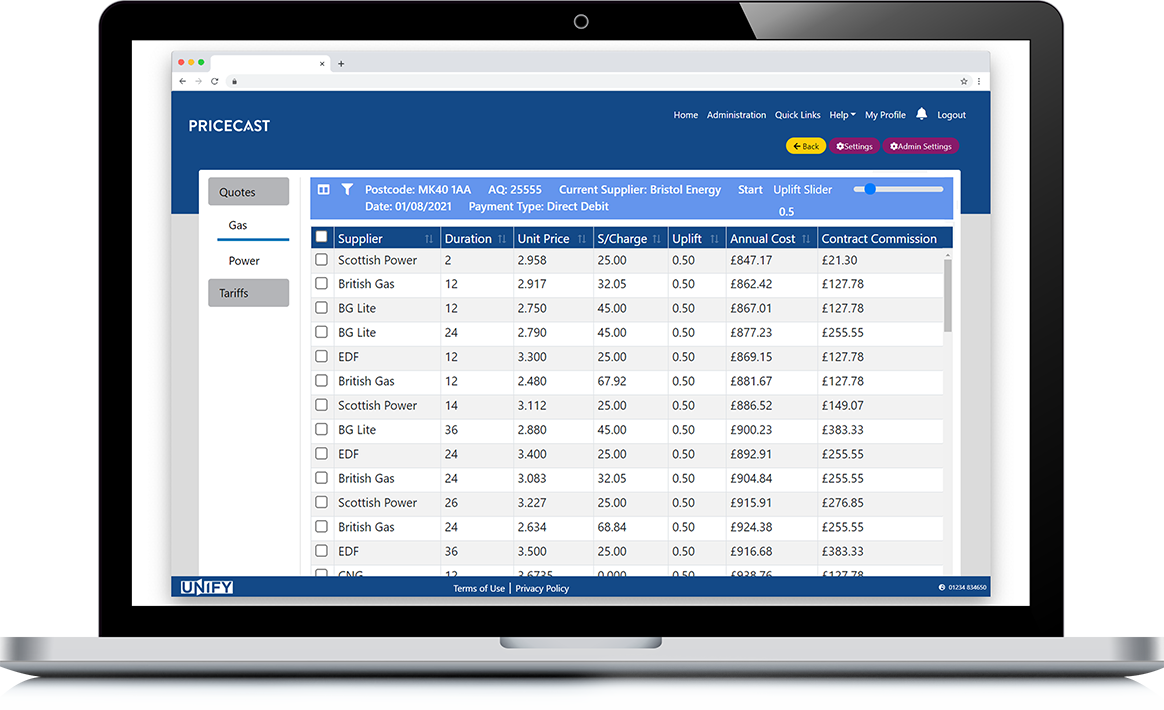Click the yellow Back button
The height and width of the screenshot is (710, 1164).
806,146
